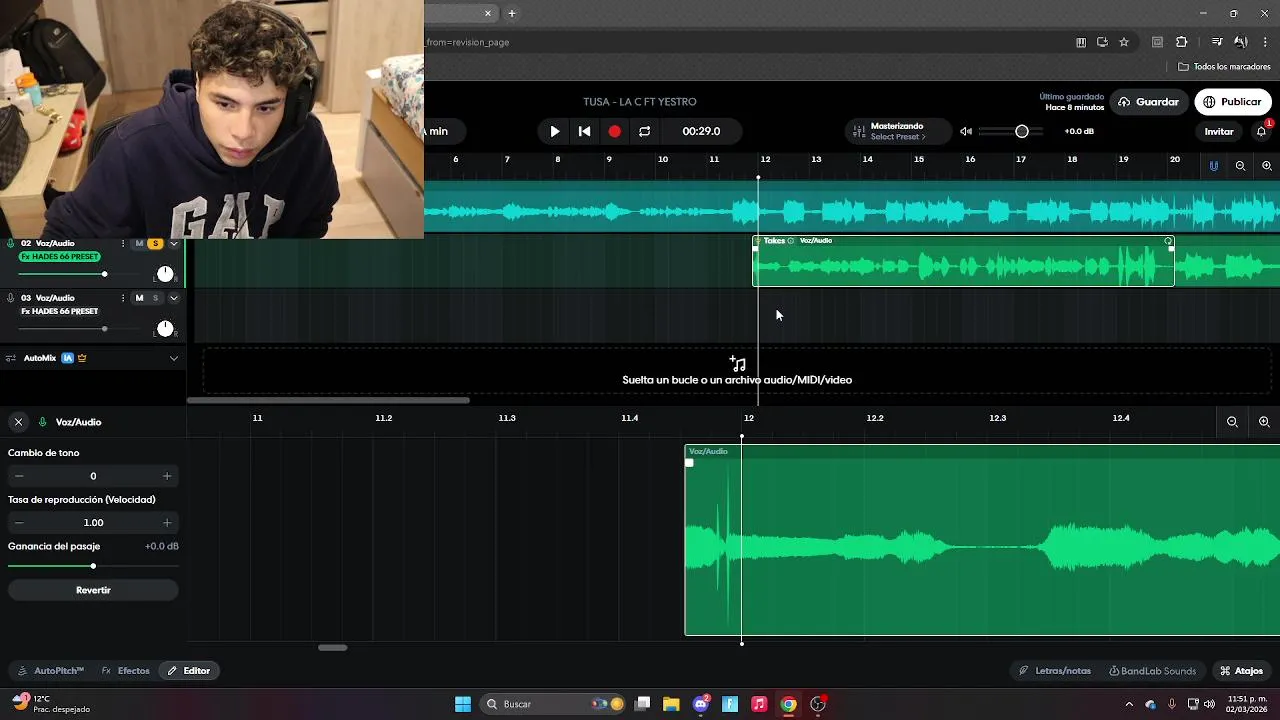Open the Letras/notas panel
Screen dimensions: 1280x720
pos(1055,671)
